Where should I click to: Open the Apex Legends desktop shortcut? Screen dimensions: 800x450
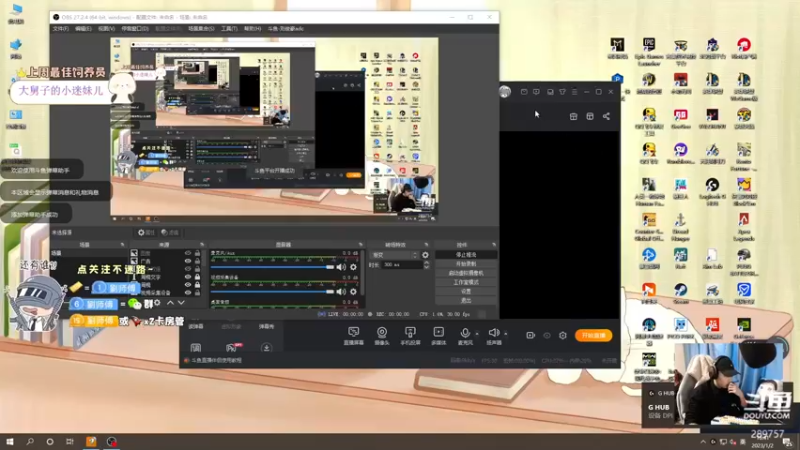744,227
